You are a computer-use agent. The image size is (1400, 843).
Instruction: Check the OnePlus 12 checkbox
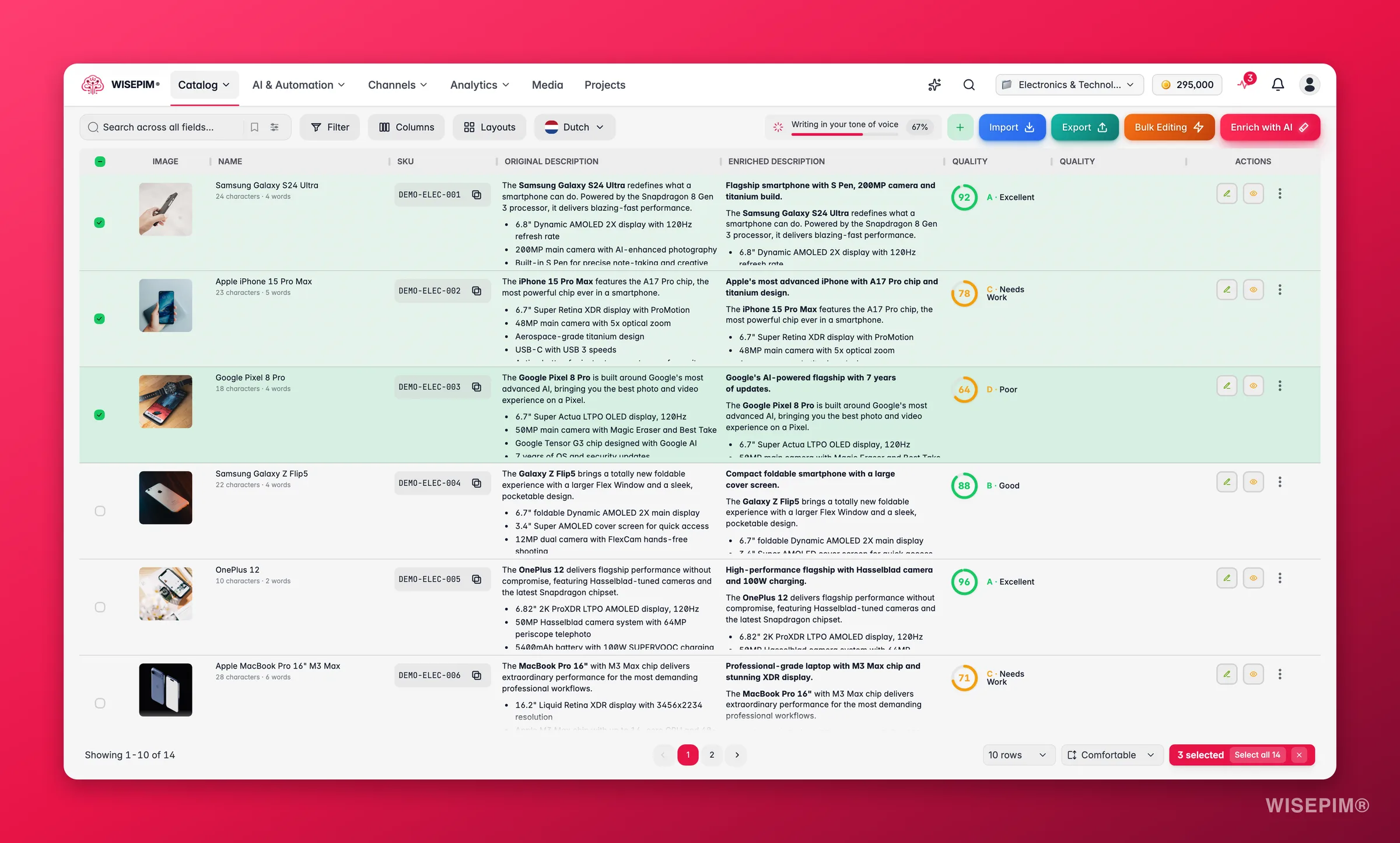pyautogui.click(x=100, y=607)
